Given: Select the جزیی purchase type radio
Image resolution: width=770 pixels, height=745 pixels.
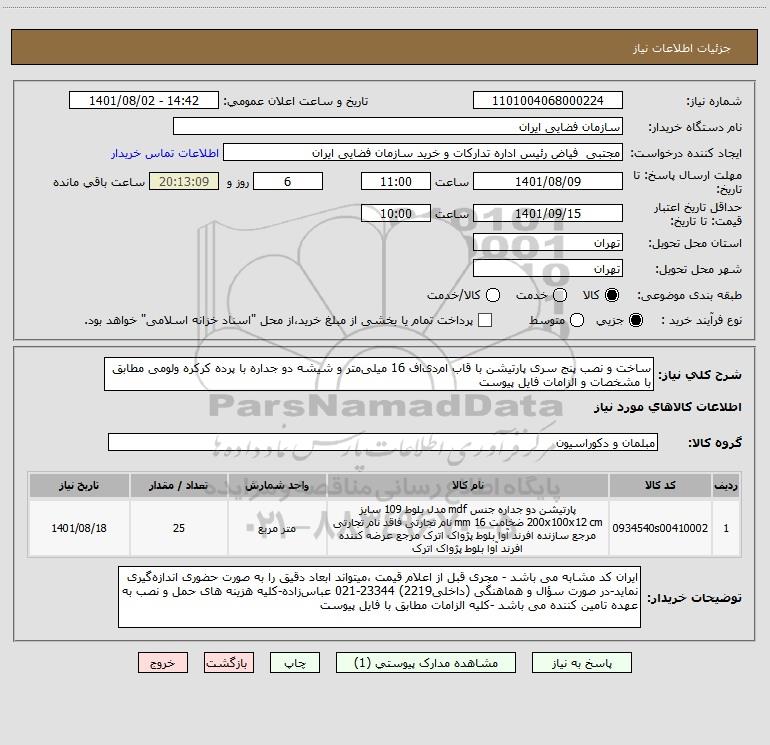Looking at the screenshot, I should (635, 320).
